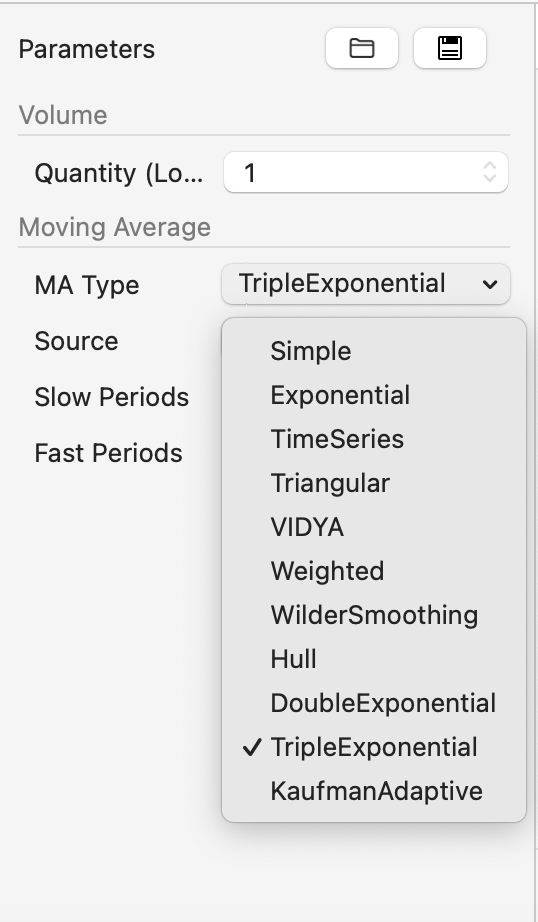This screenshot has width=538, height=922.
Task: Select Weighted in dropdown list
Action: 374,571
